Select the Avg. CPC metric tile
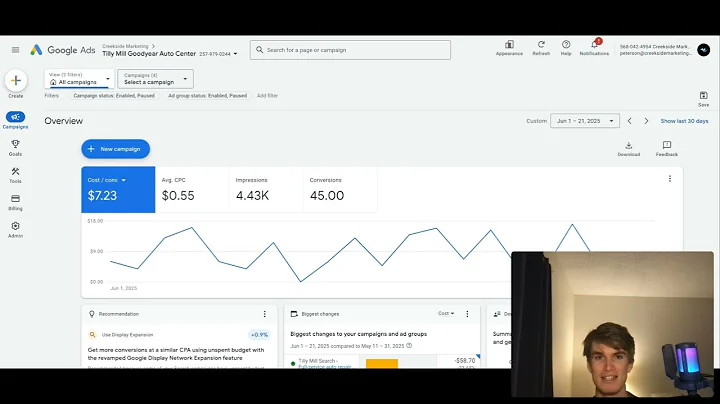The width and height of the screenshot is (720, 404). pos(192,190)
